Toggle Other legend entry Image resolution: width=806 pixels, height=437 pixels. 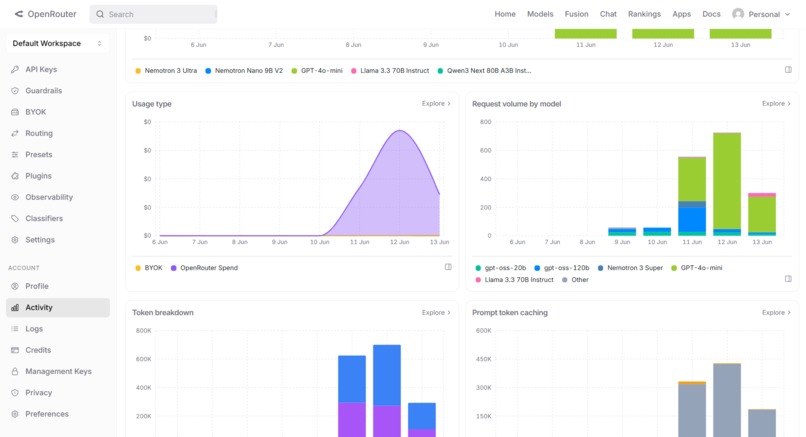575,280
